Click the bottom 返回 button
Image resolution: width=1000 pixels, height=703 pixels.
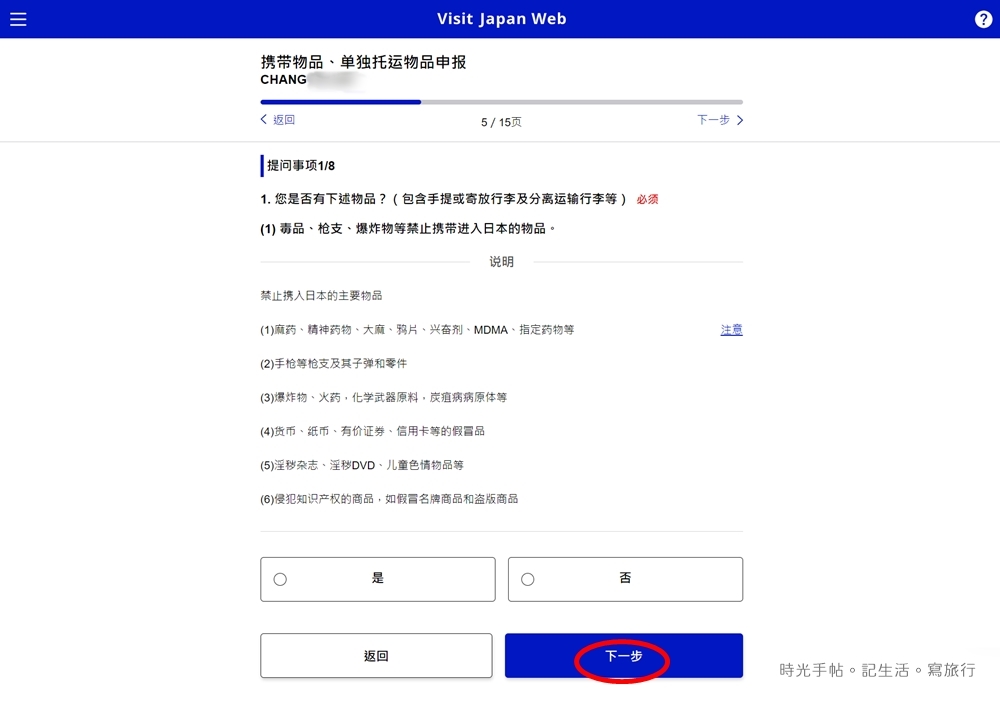click(376, 655)
